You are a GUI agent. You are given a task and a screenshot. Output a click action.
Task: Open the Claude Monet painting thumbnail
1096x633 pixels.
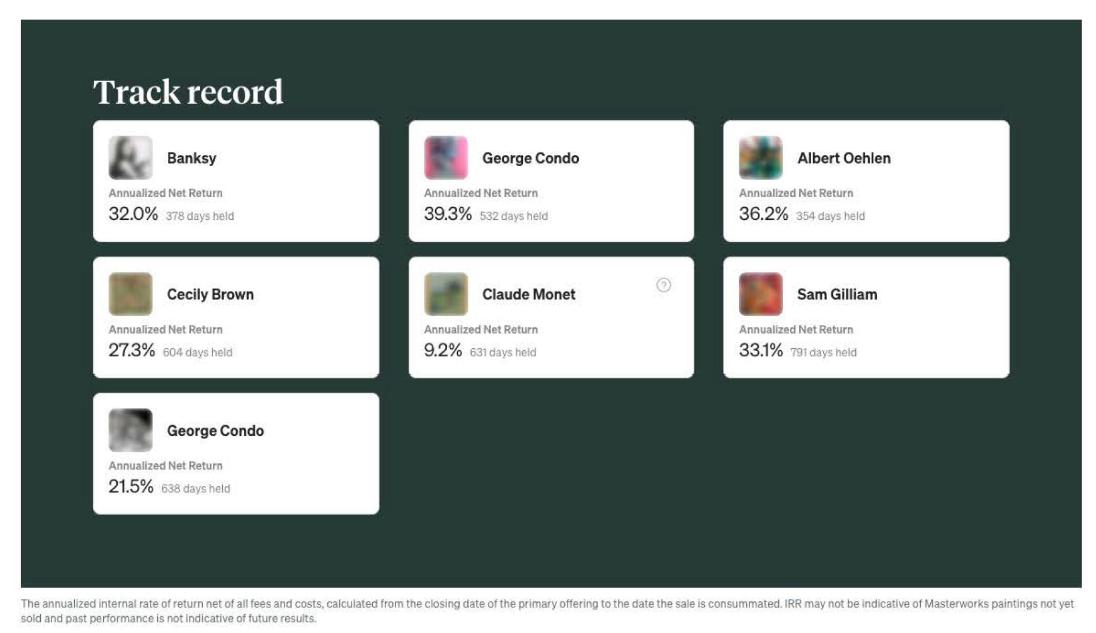pos(445,294)
